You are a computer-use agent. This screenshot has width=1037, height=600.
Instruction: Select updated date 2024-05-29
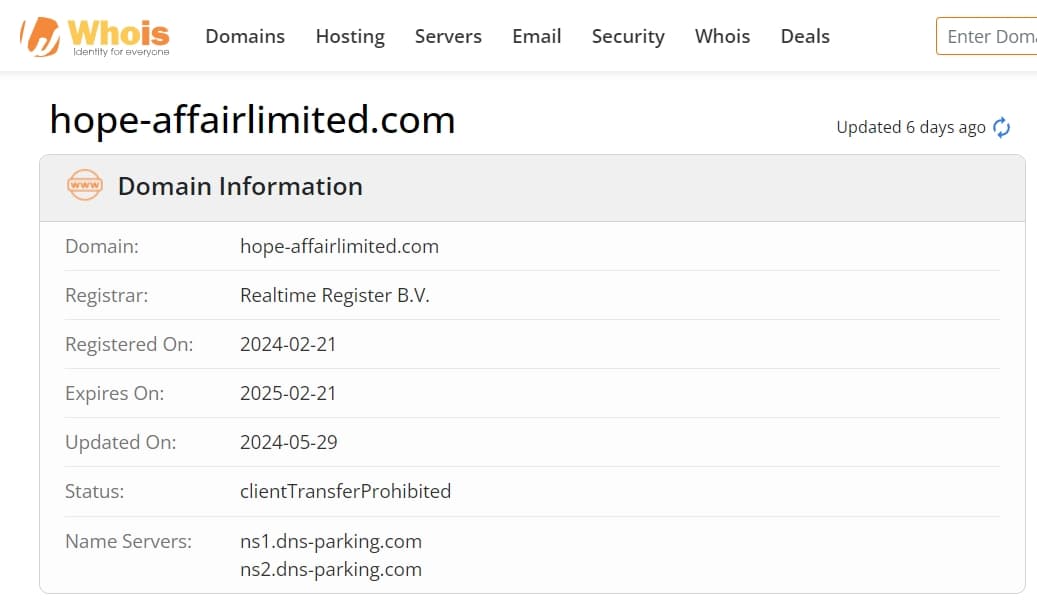pos(288,442)
